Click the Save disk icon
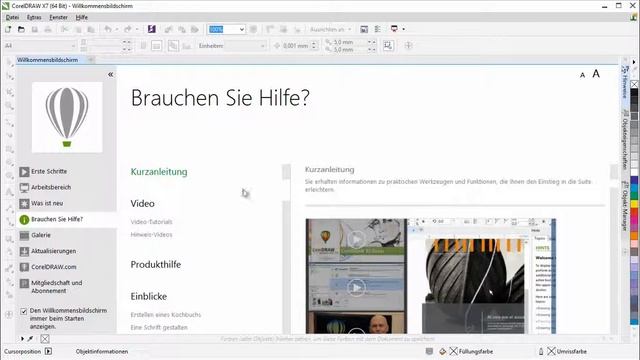This screenshot has width=640, height=360. (x=35, y=29)
